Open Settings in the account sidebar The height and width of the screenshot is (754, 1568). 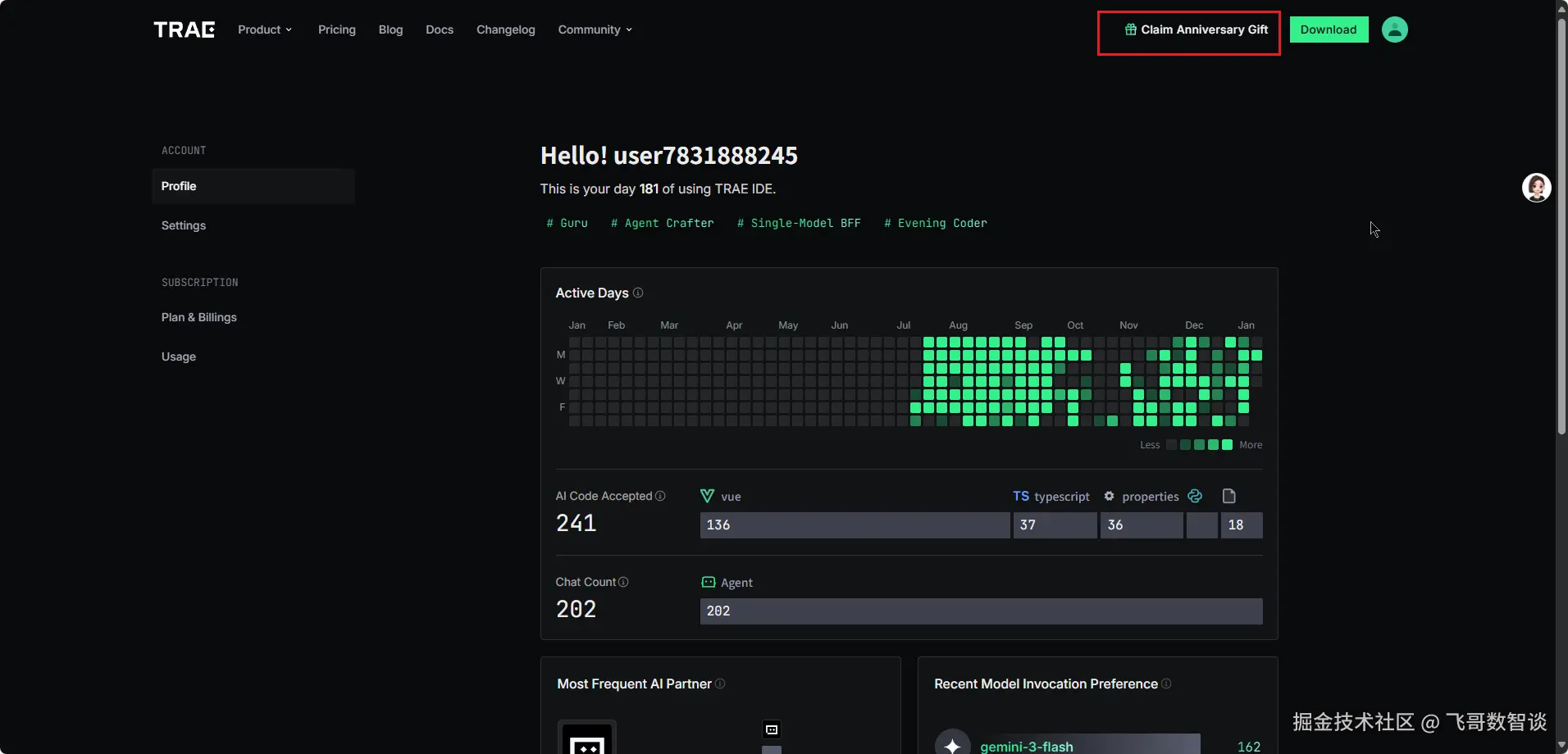pos(184,225)
